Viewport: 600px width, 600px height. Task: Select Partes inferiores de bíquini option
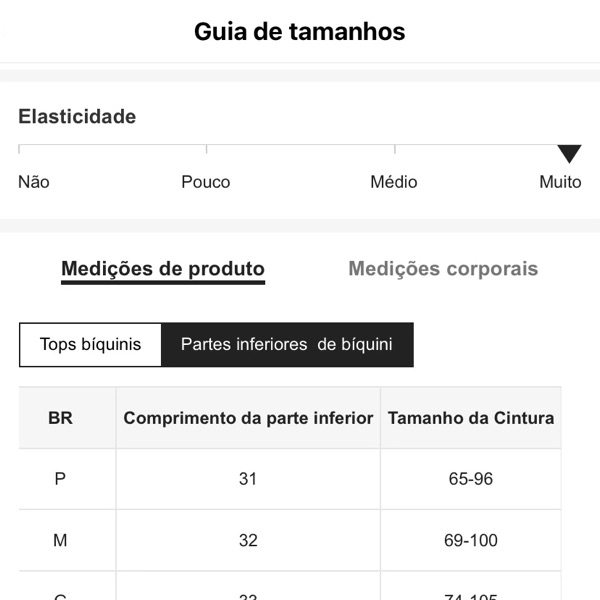(x=286, y=345)
